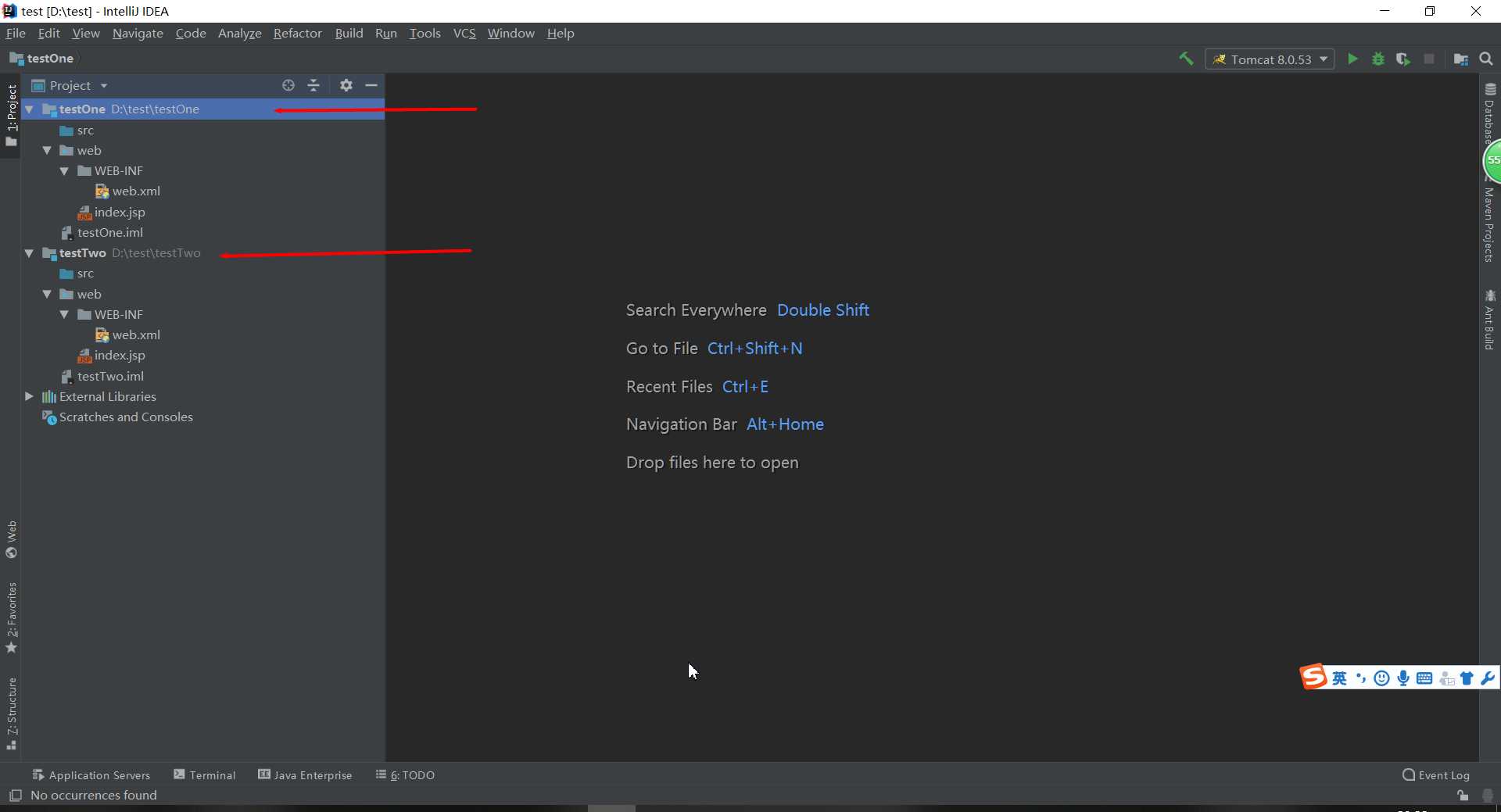This screenshot has height=812, width=1501.
Task: Open the 6: TODO tool window
Action: point(405,775)
